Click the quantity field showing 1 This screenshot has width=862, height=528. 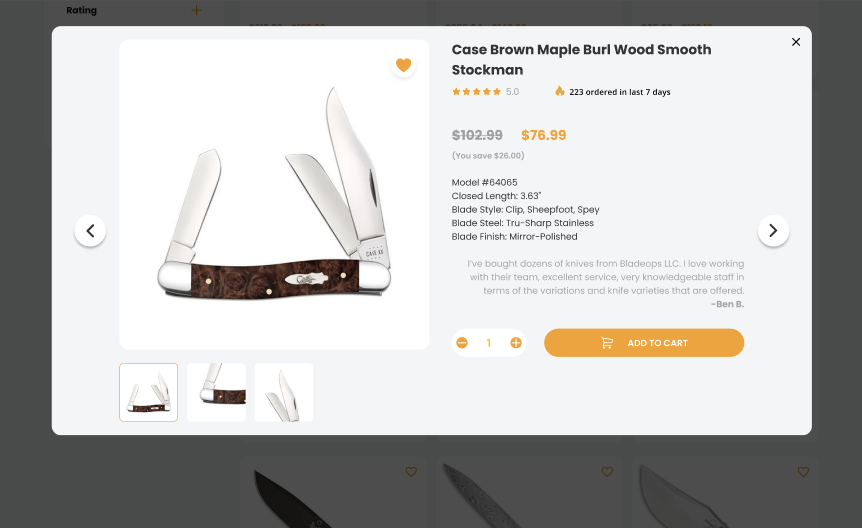pos(489,343)
